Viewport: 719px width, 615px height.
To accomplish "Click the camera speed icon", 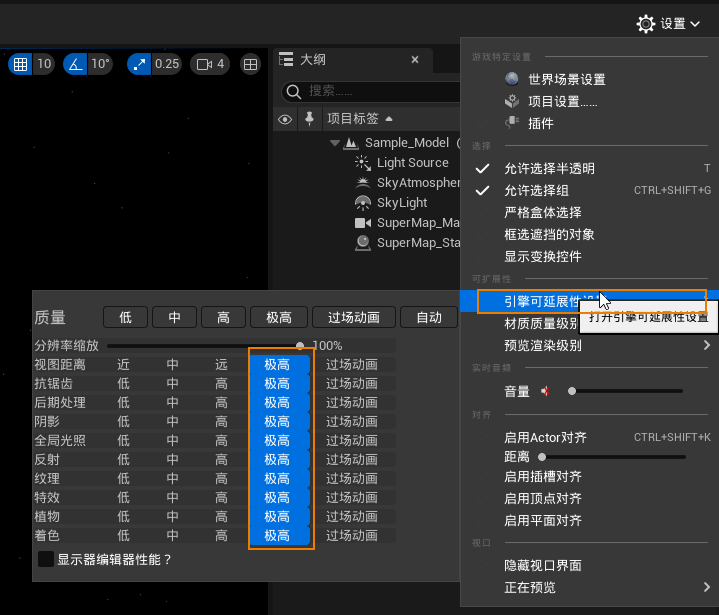I will (x=205, y=64).
